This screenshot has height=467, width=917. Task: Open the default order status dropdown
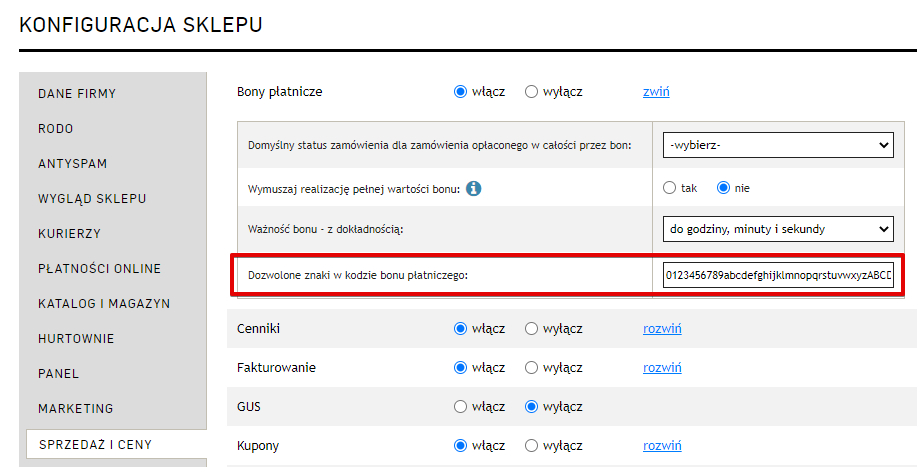click(x=777, y=146)
